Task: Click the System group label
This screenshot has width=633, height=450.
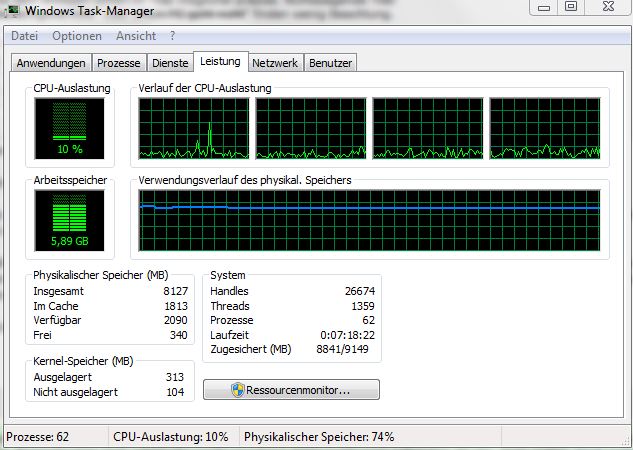Action: [x=228, y=275]
